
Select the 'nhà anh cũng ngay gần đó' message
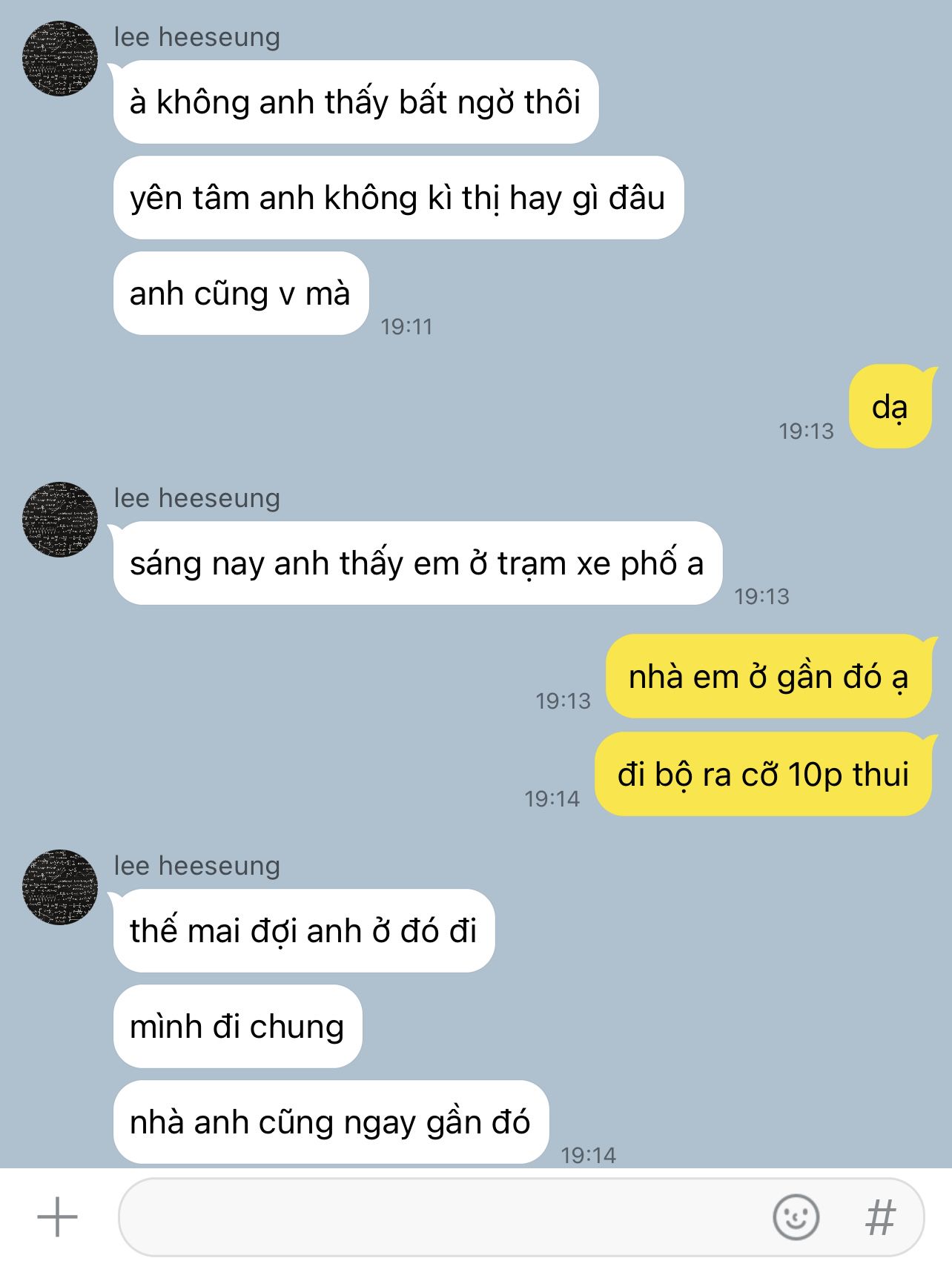pos(331,1122)
